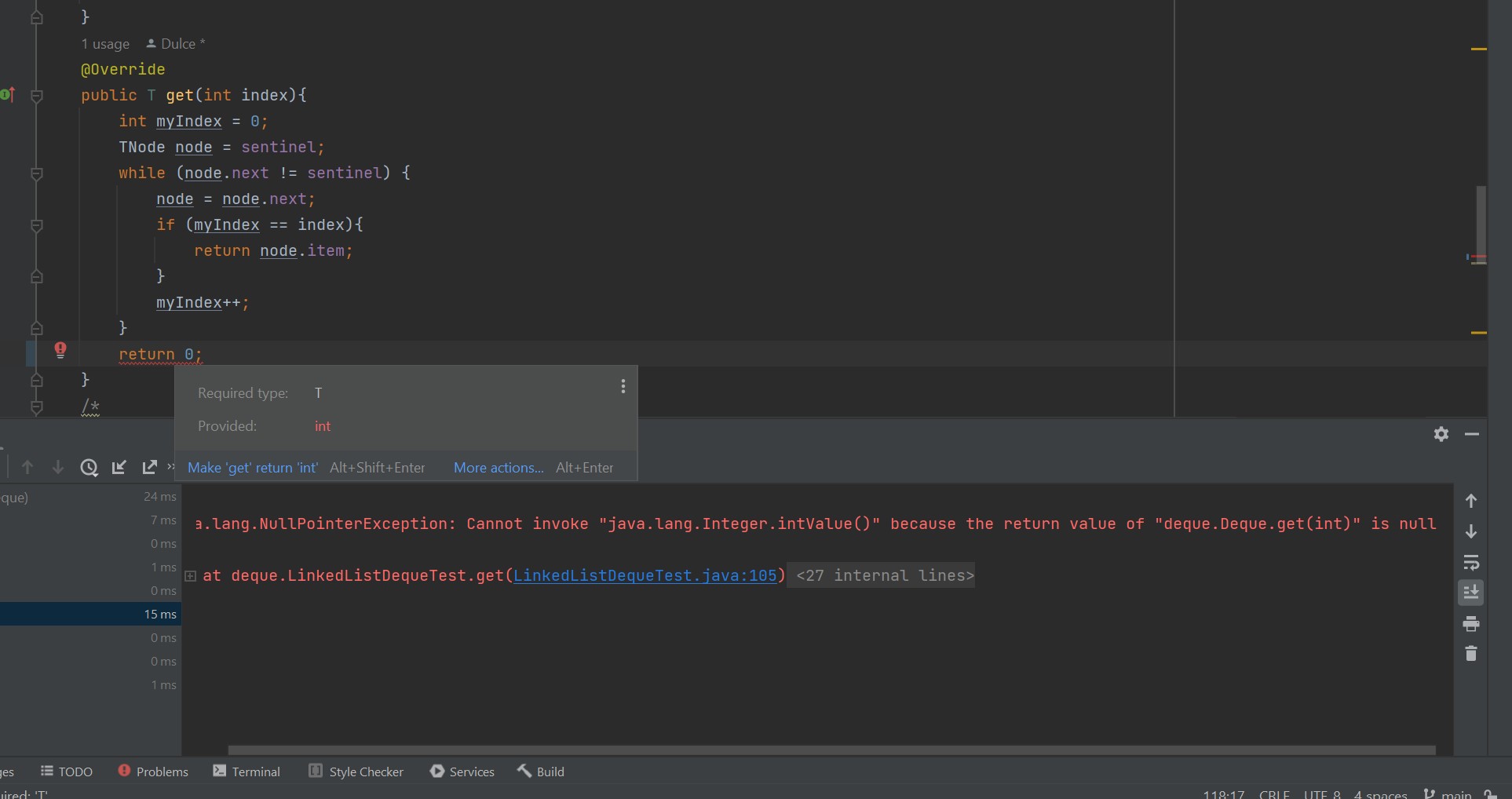Go to next failed test with down arrow
1512x799 pixels.
(x=57, y=467)
